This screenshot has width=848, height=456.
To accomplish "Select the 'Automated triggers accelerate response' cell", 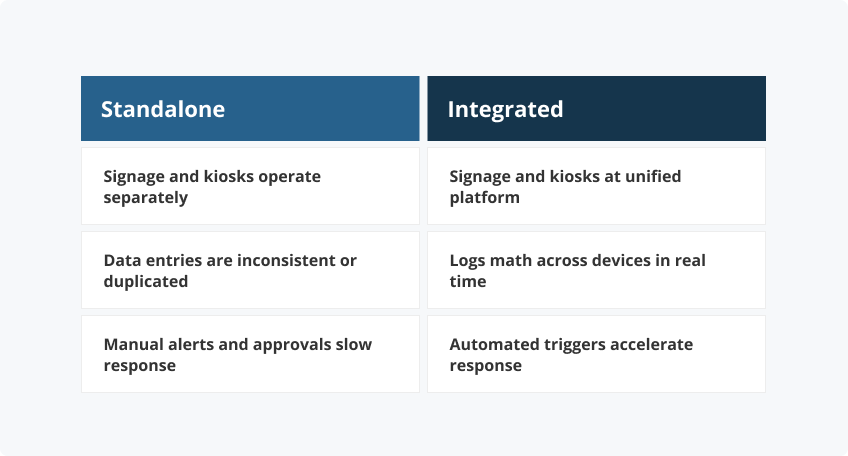I will pos(596,354).
